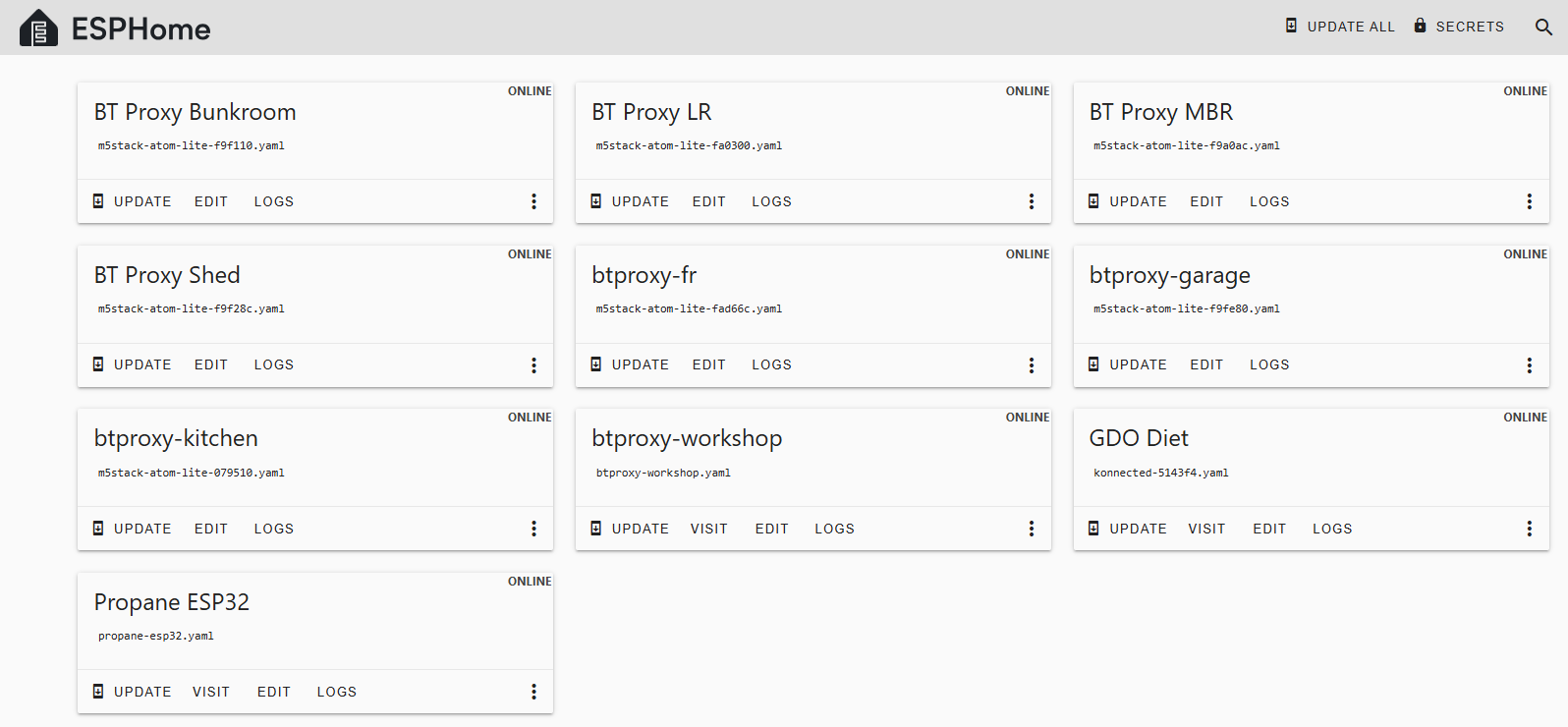The image size is (1568, 727).
Task: Click the Update All button
Action: pos(1340,27)
